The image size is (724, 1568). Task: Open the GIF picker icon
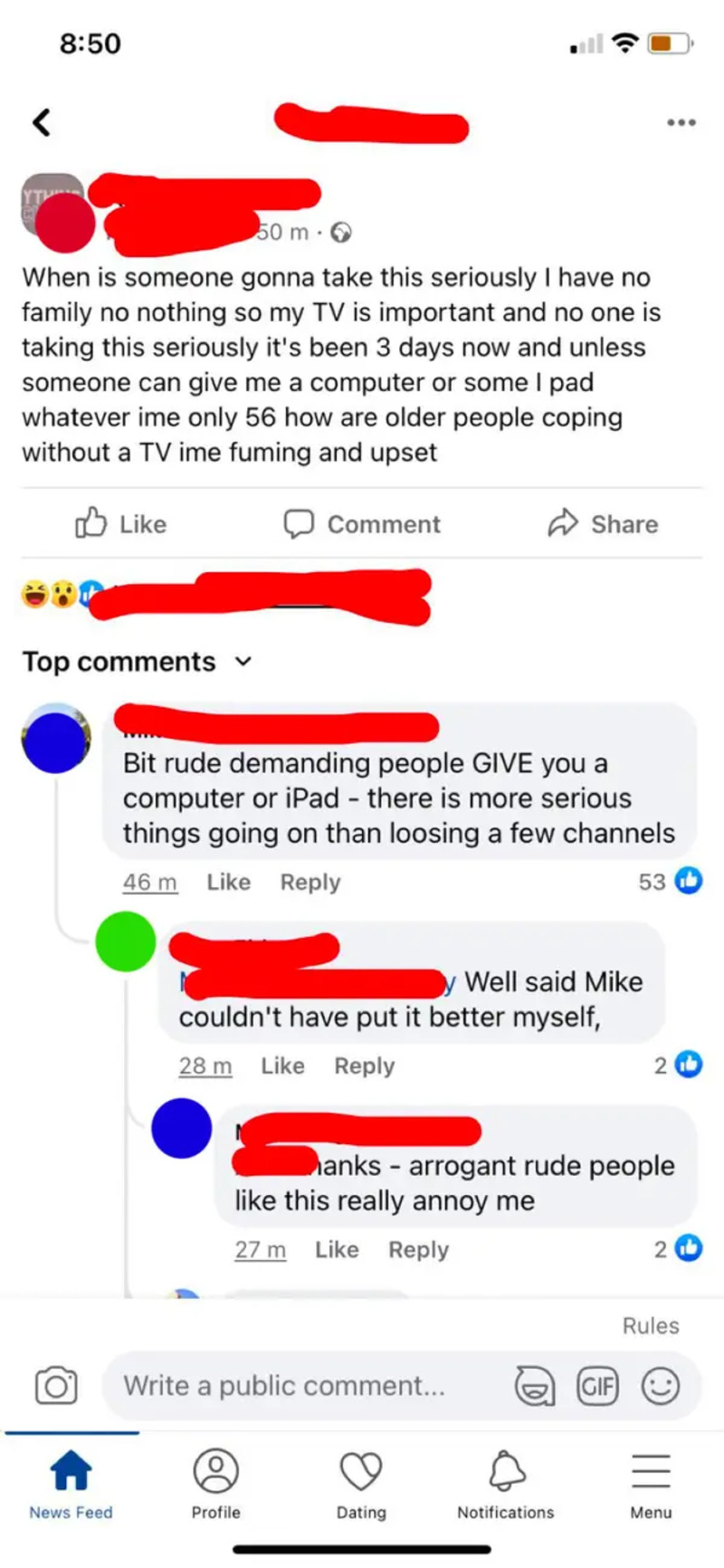(597, 1385)
